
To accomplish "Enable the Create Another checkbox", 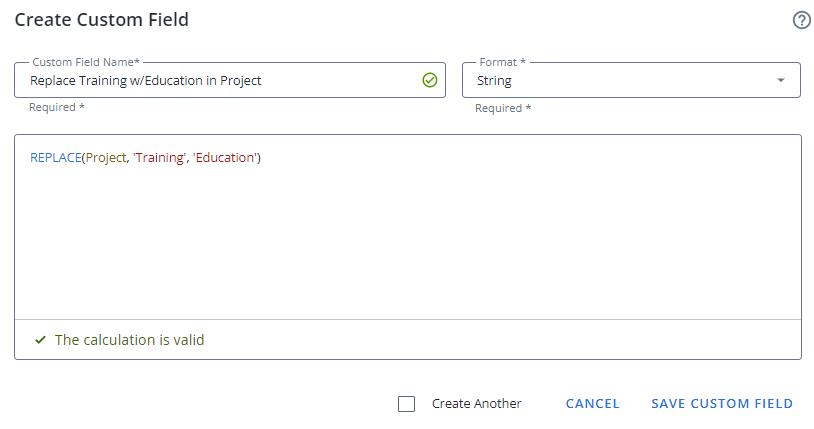I will (406, 404).
